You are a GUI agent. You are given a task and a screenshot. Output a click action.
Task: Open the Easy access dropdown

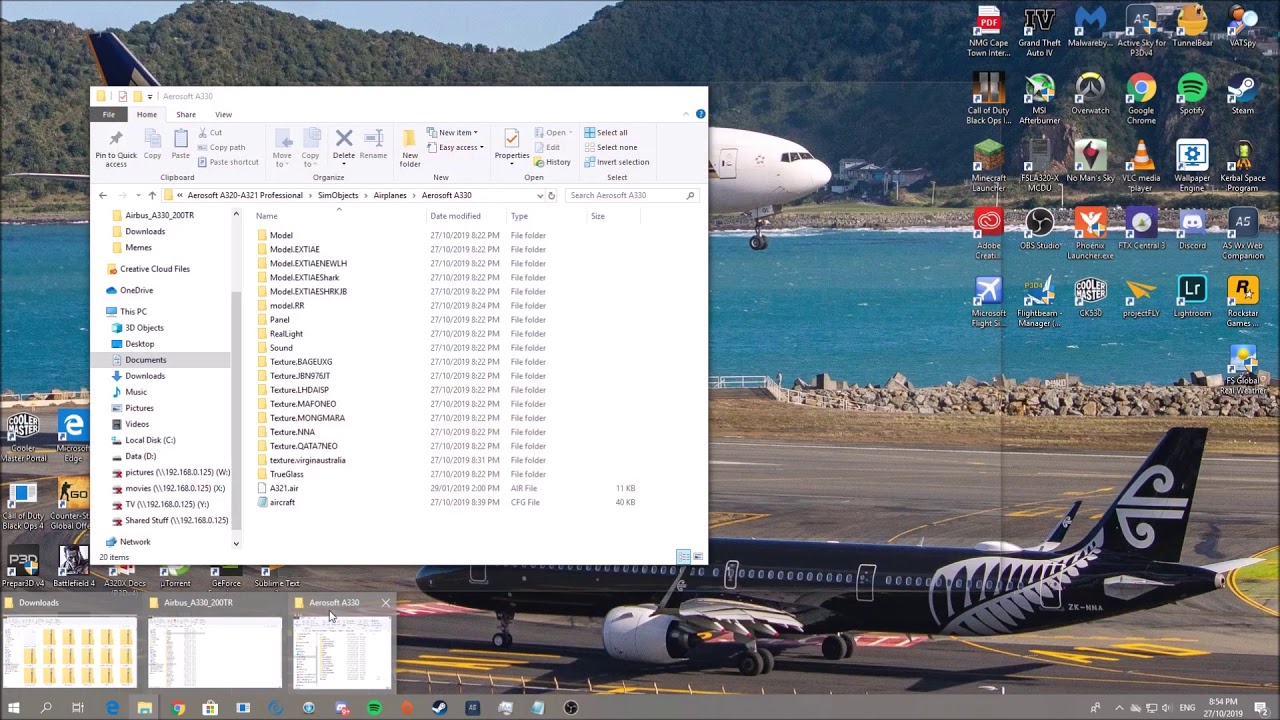point(455,147)
